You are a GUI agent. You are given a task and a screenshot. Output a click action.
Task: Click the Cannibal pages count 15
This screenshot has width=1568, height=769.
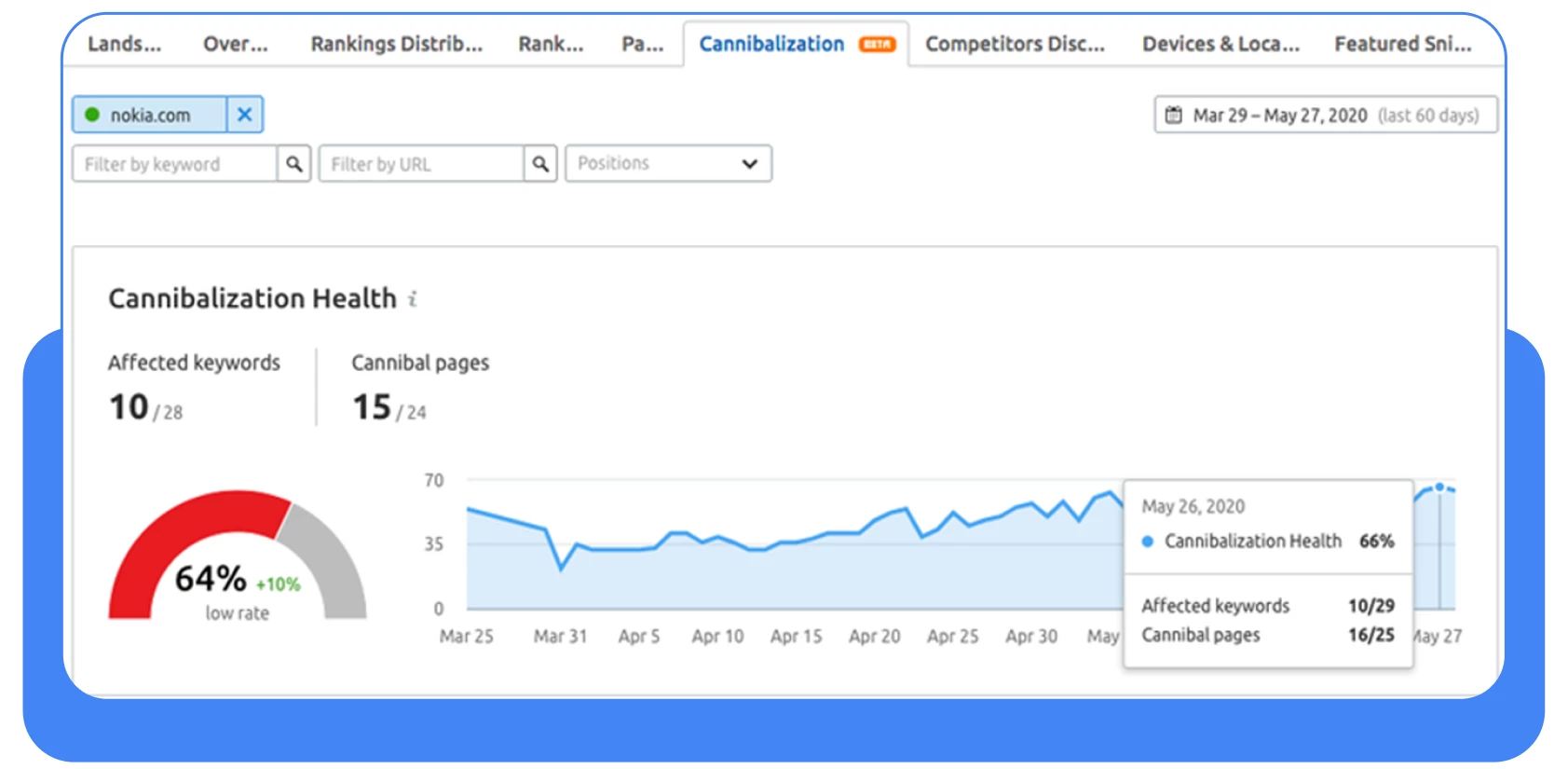[372, 407]
